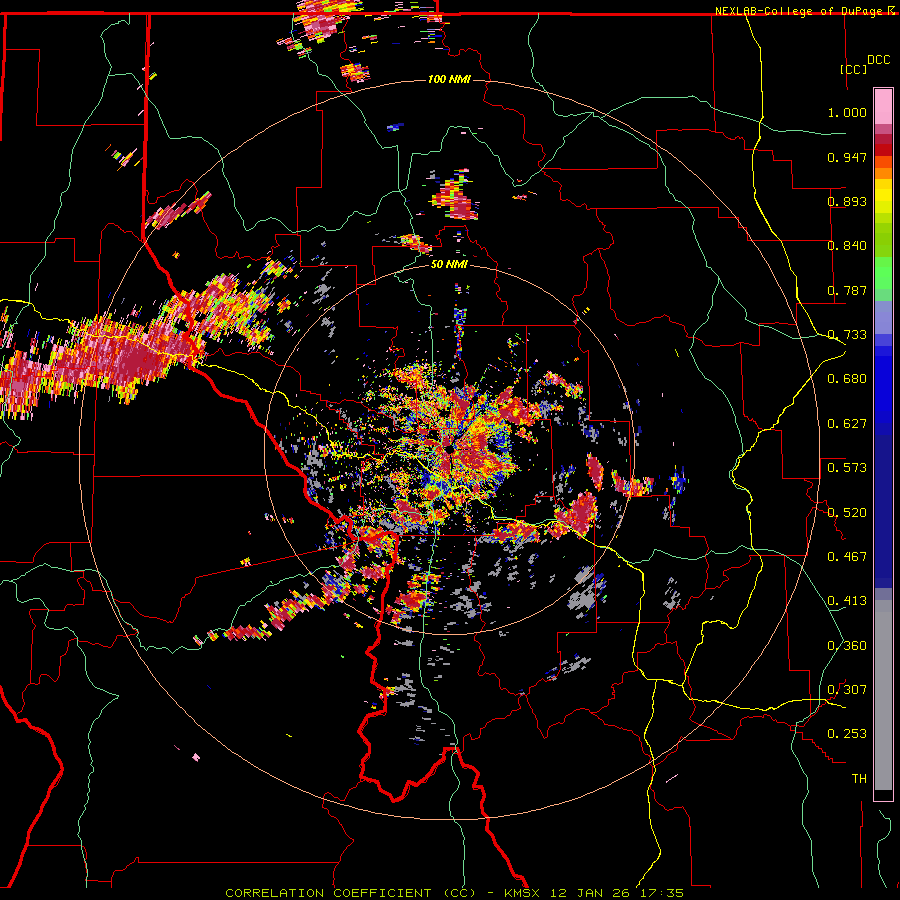Click the 1.000 legend value
900x900 pixels.
click(x=847, y=112)
